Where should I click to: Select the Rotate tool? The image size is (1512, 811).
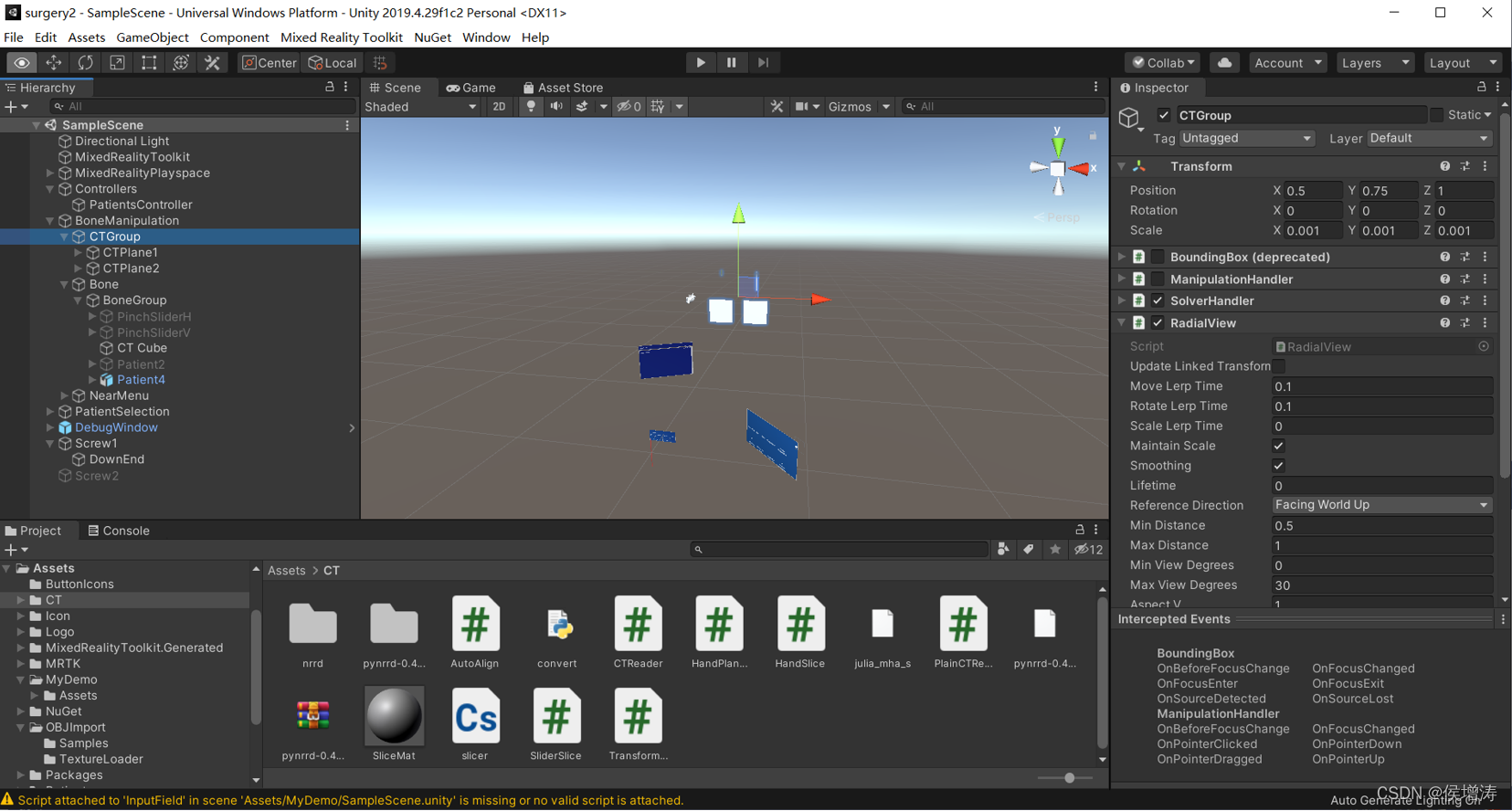point(86,63)
